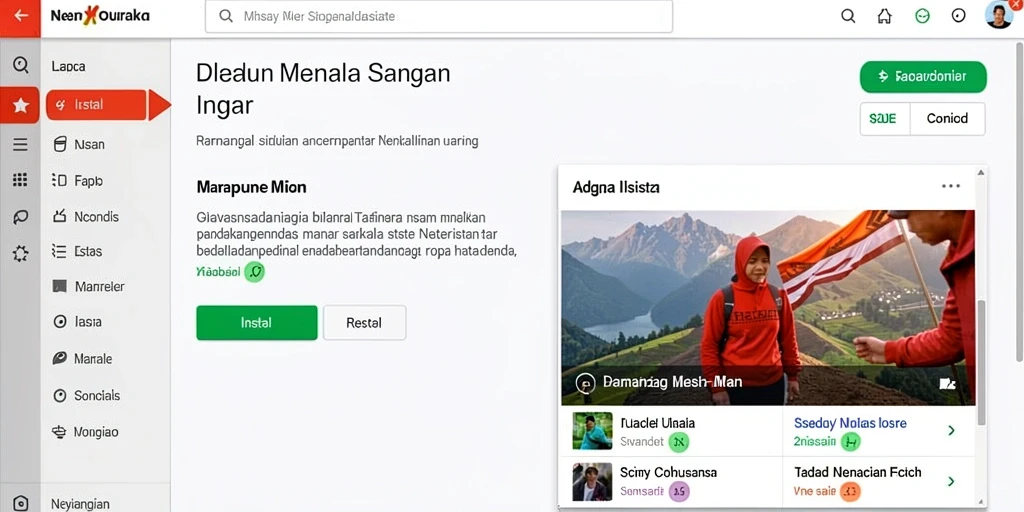Click the Restal button
Image resolution: width=1024 pixels, height=512 pixels.
tap(364, 323)
